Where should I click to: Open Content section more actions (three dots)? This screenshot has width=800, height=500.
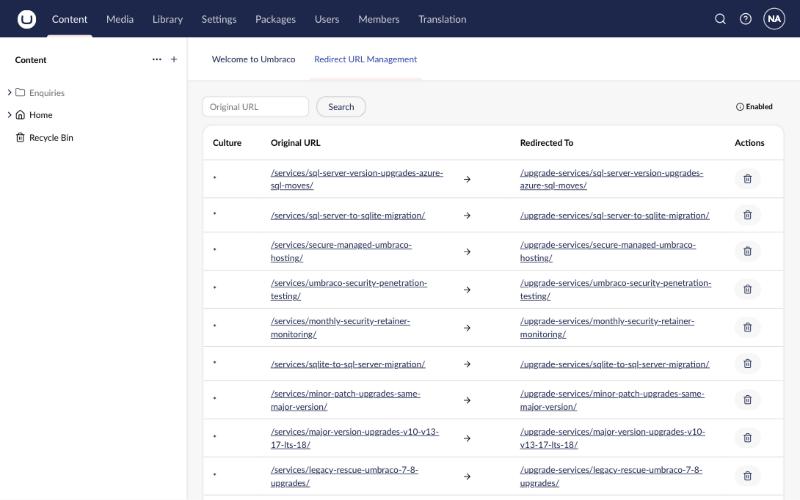click(157, 59)
